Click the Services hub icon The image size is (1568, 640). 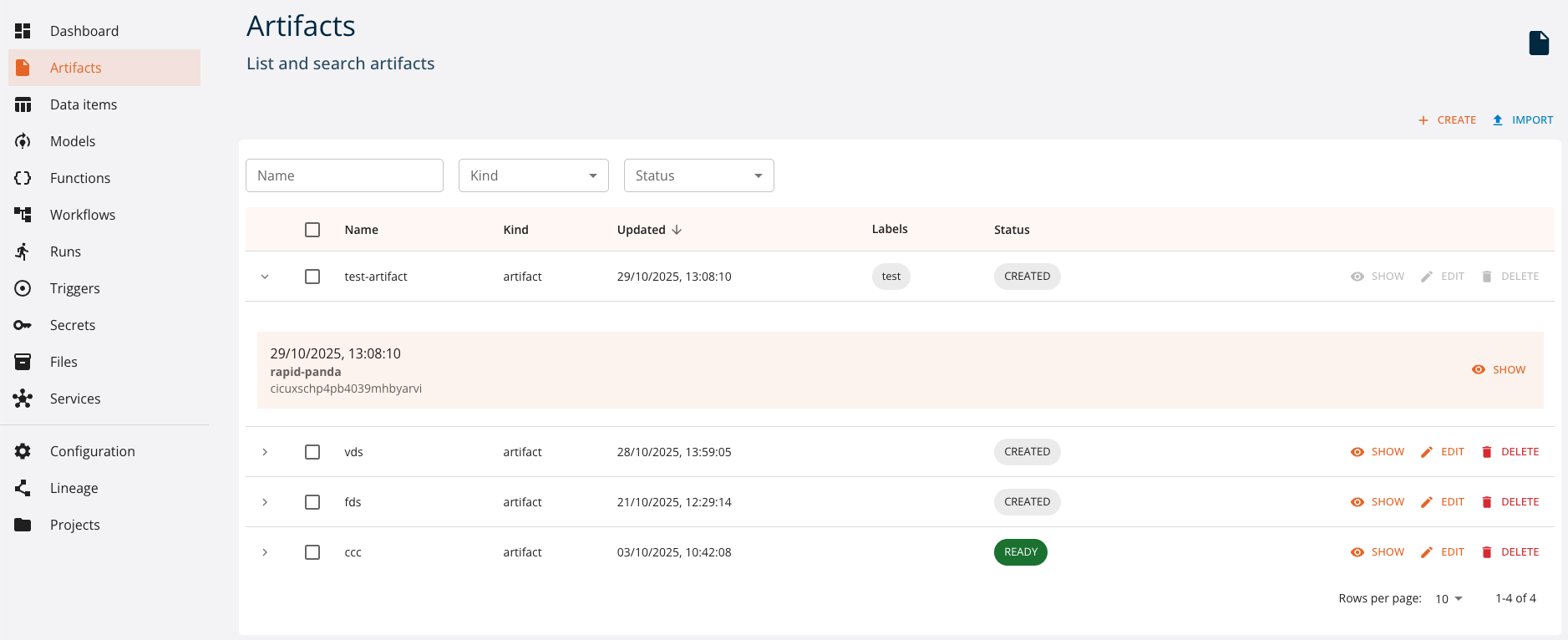tap(23, 399)
